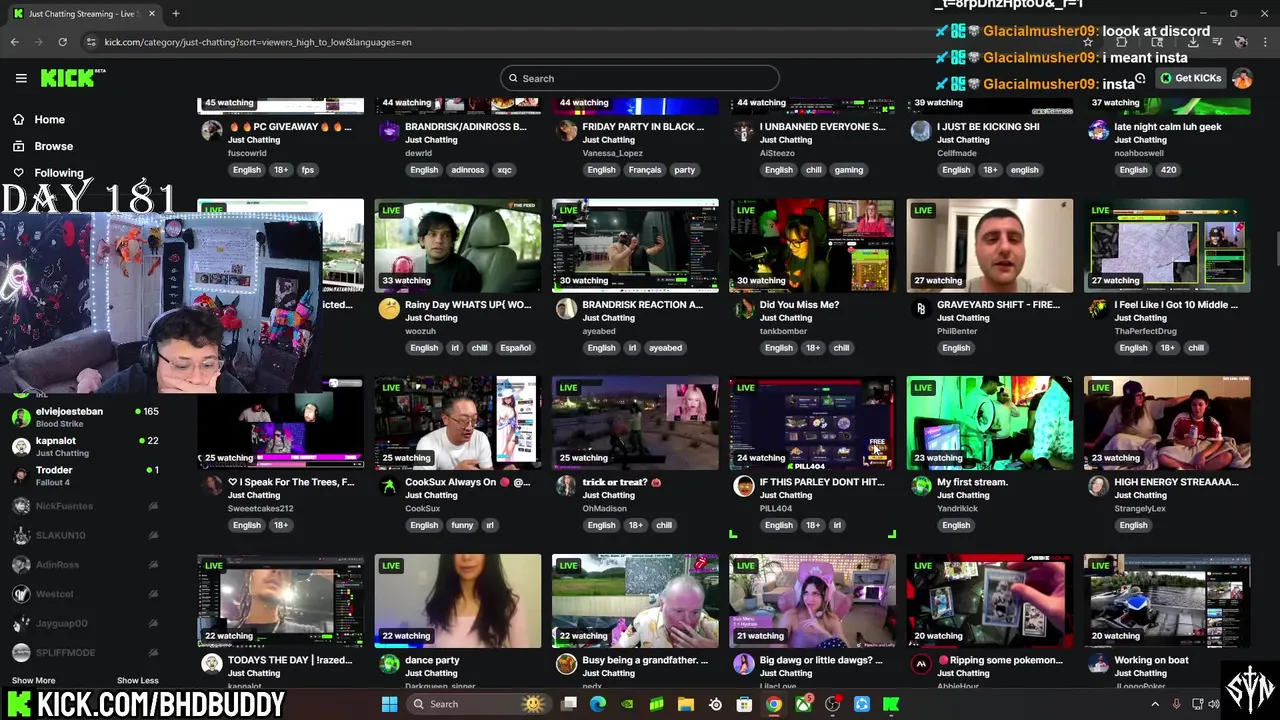
Task: Open ThePerfectDrug stream thumbnail
Action: (1167, 246)
